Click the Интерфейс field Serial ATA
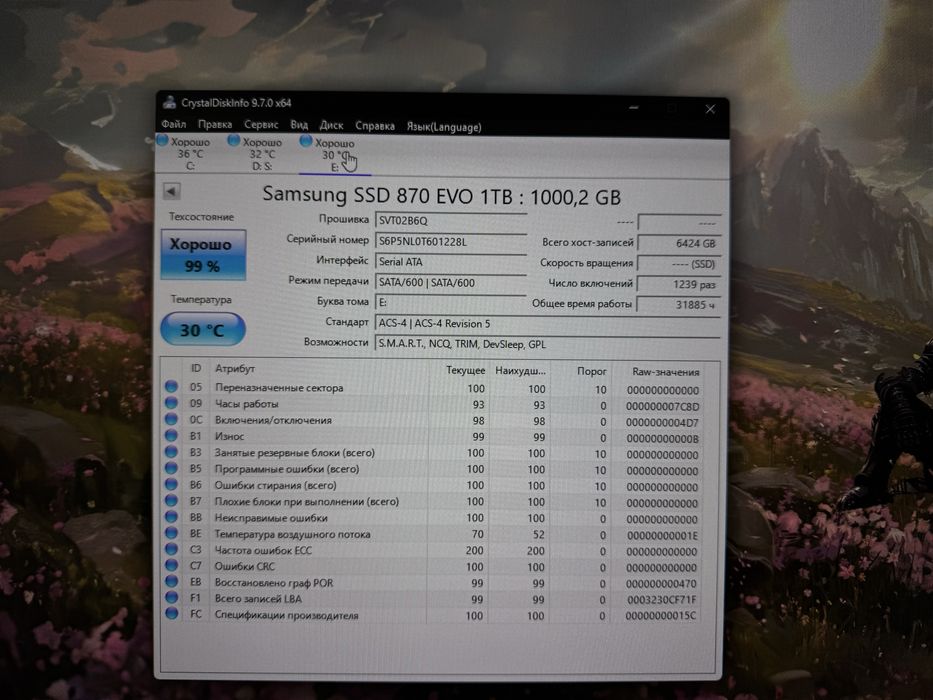 (x=451, y=262)
